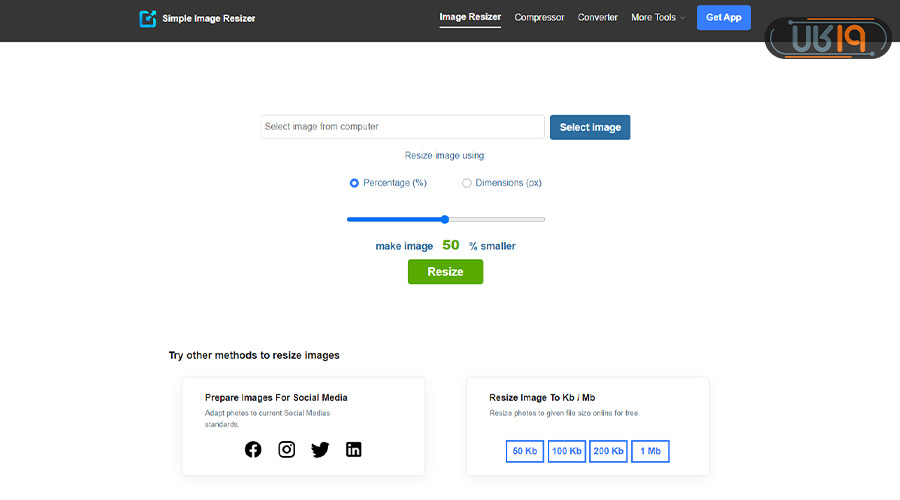Select the Percentage (%) radio button
Screen dimensions: 900x500
pos(354,183)
